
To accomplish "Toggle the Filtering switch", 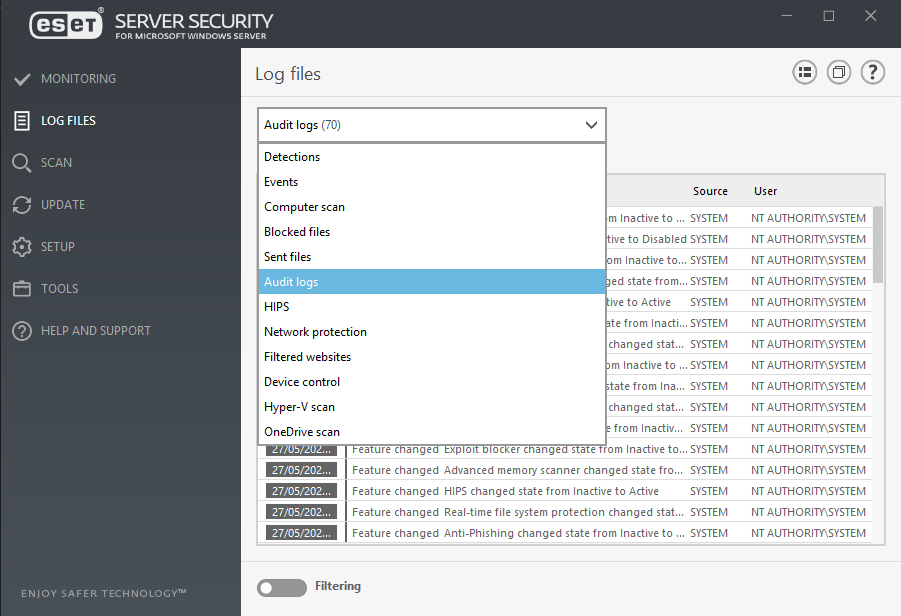I will click(282, 587).
